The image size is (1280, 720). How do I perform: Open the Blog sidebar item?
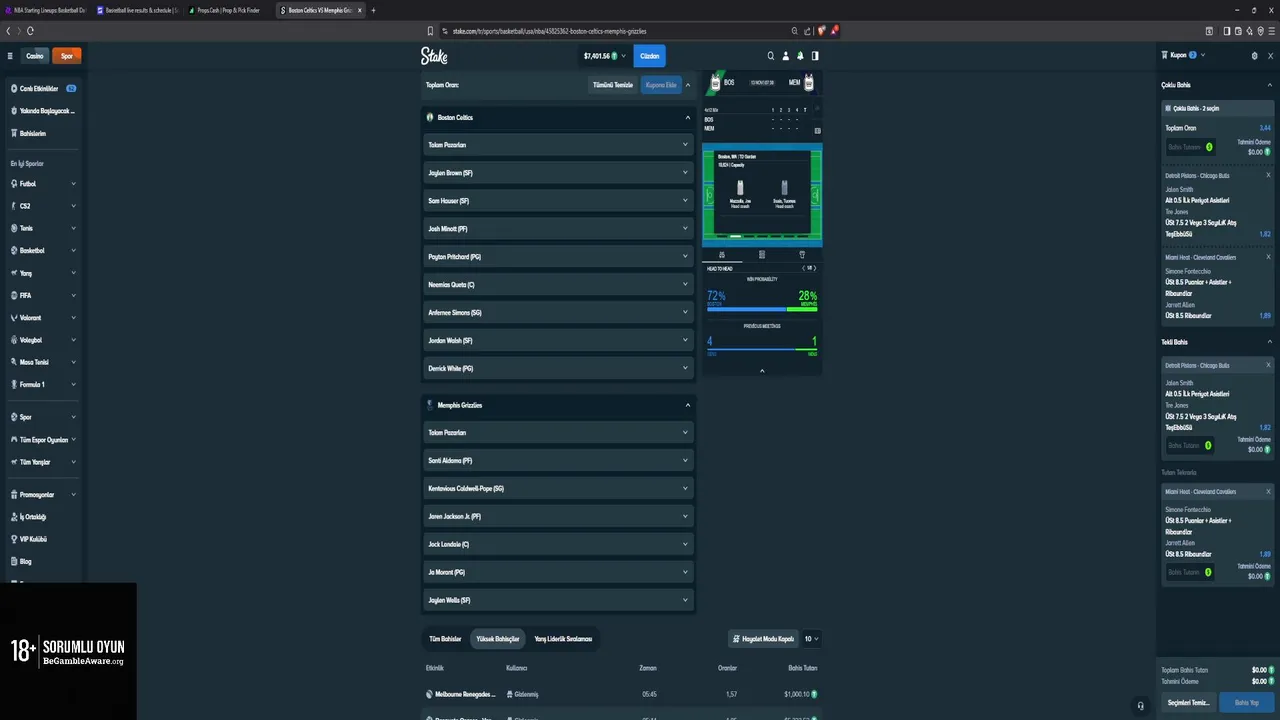coord(43,561)
